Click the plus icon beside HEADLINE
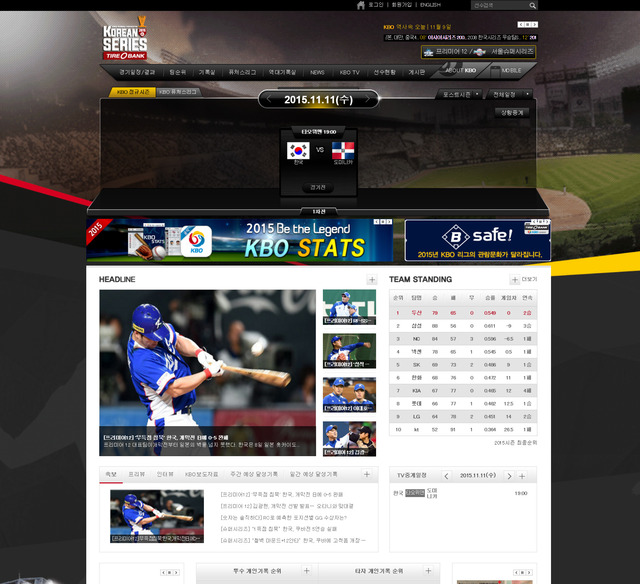This screenshot has height=584, width=640. click(x=372, y=280)
